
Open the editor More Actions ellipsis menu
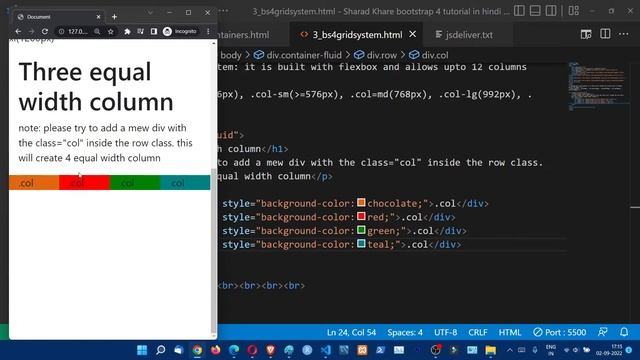[x=624, y=34]
